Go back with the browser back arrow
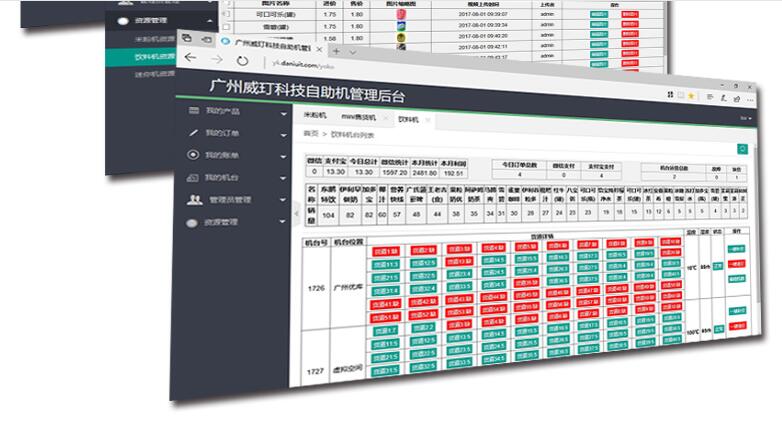Image resolution: width=782 pixels, height=426 pixels. [190, 57]
